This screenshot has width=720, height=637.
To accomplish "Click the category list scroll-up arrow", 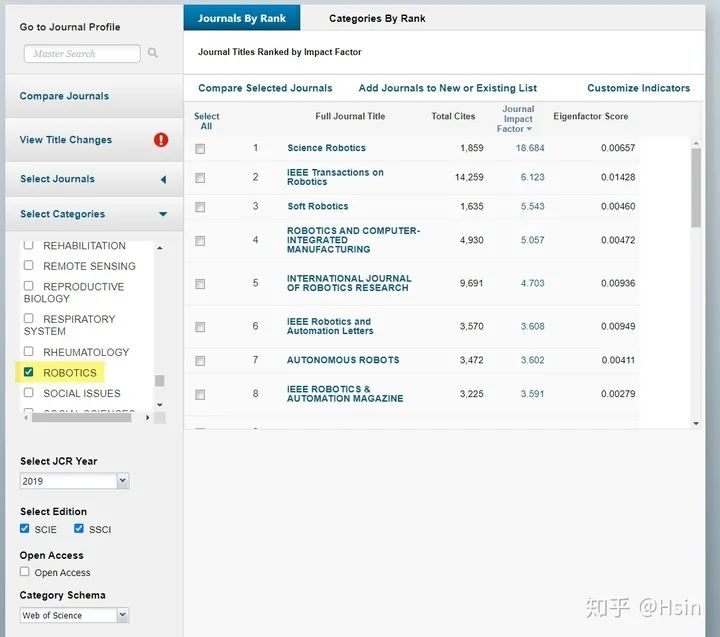I will click(160, 248).
